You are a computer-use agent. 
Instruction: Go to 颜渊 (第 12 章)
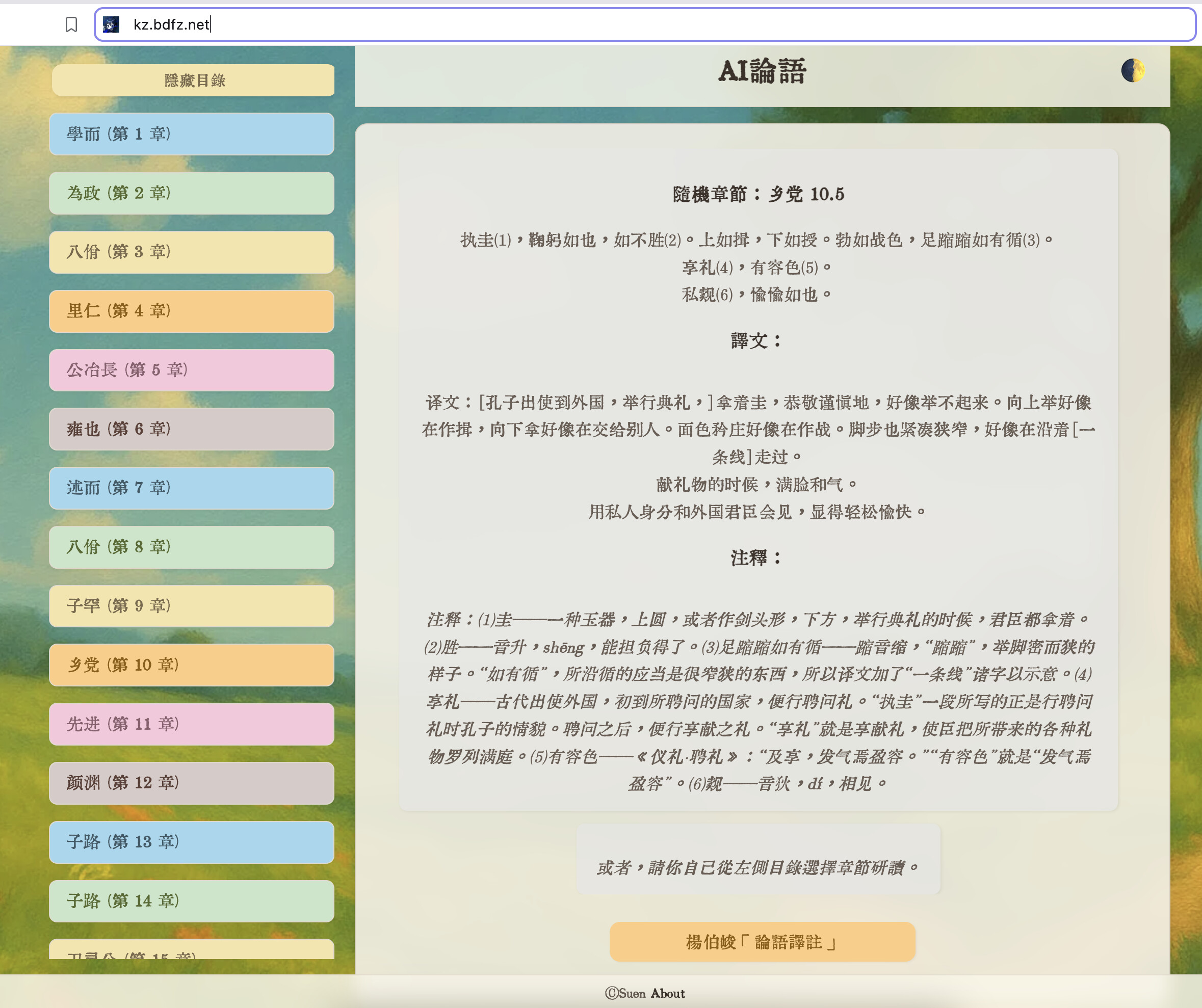pyautogui.click(x=191, y=782)
